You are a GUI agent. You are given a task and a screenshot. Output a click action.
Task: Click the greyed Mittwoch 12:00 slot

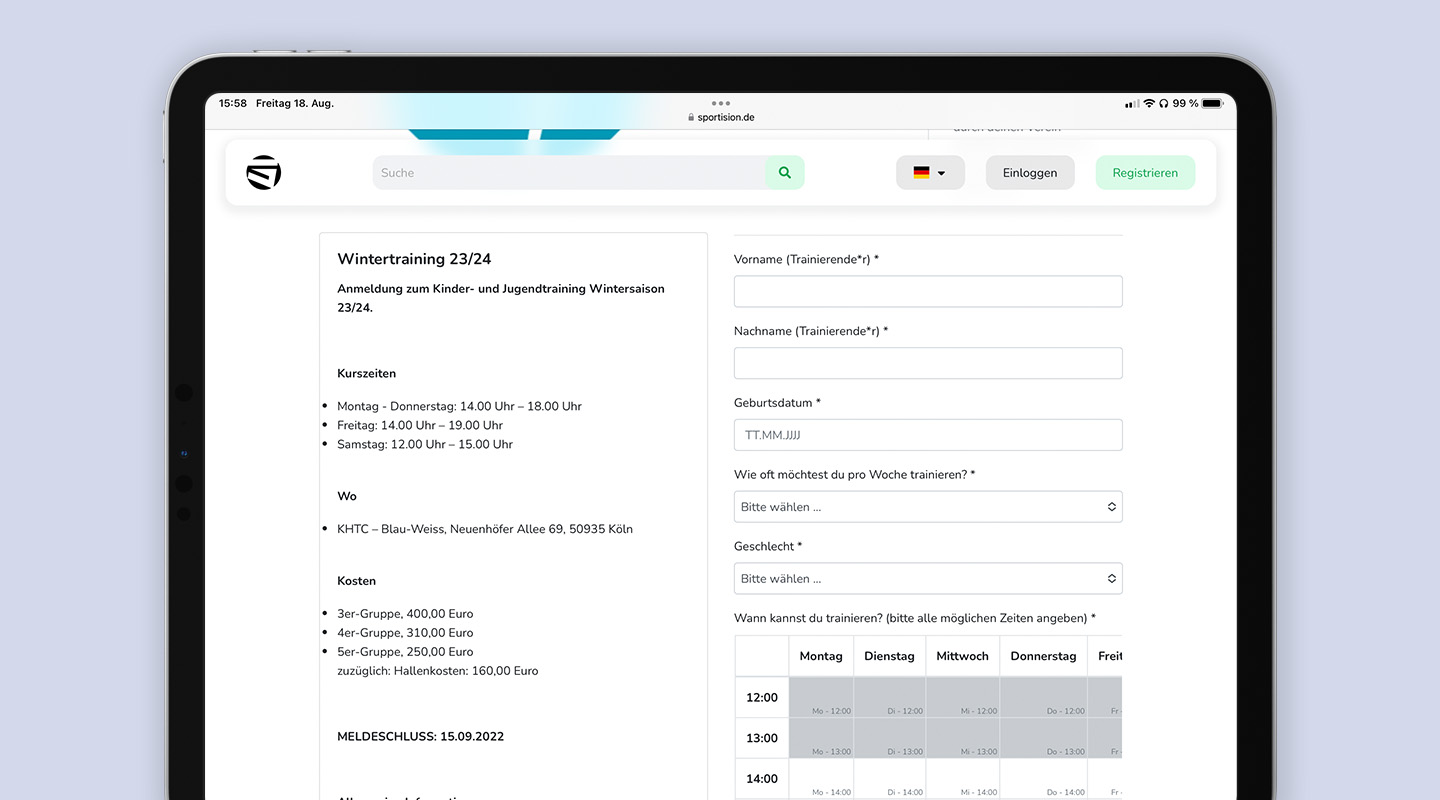pyautogui.click(x=962, y=697)
